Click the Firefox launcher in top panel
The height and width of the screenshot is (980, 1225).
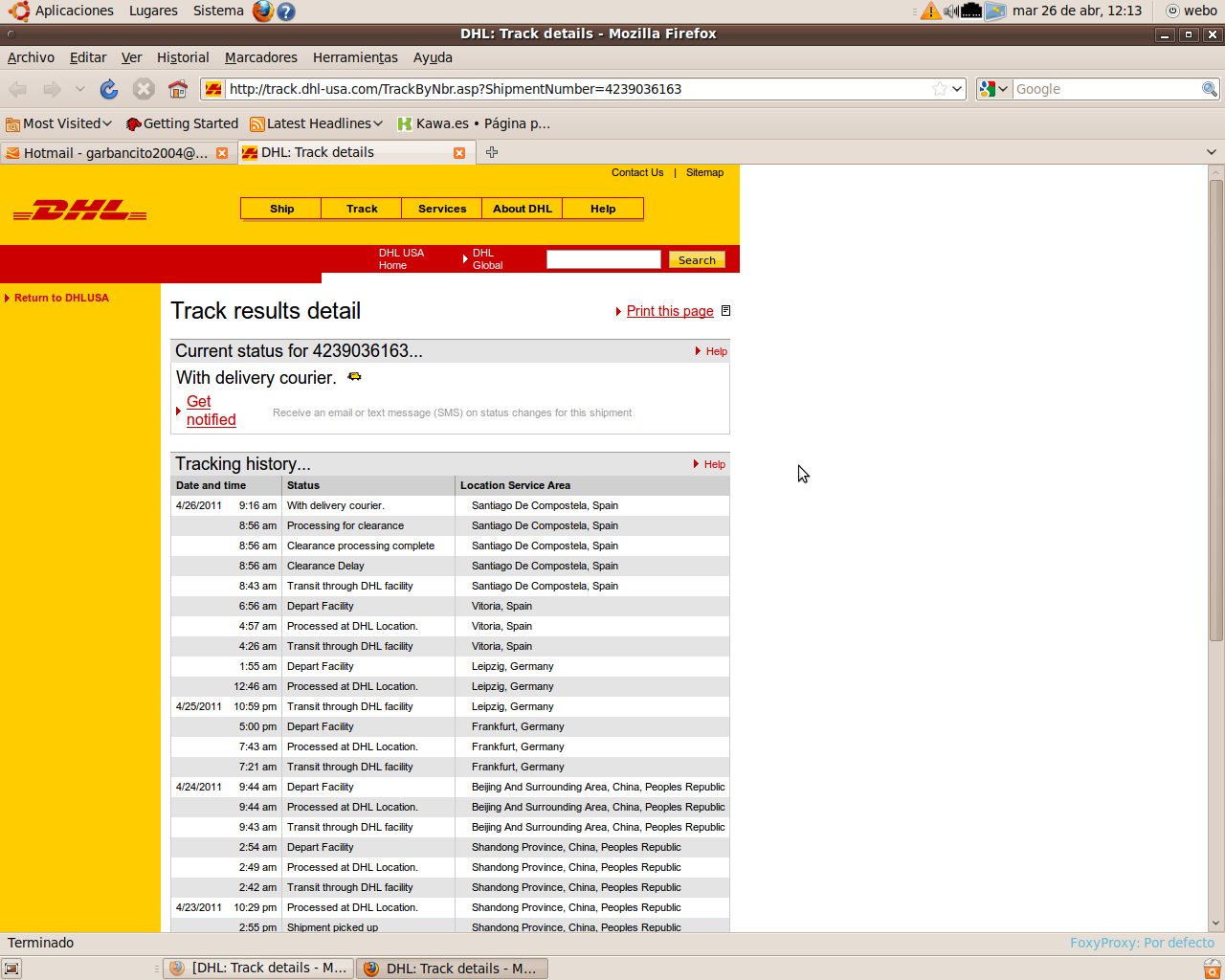point(262,11)
